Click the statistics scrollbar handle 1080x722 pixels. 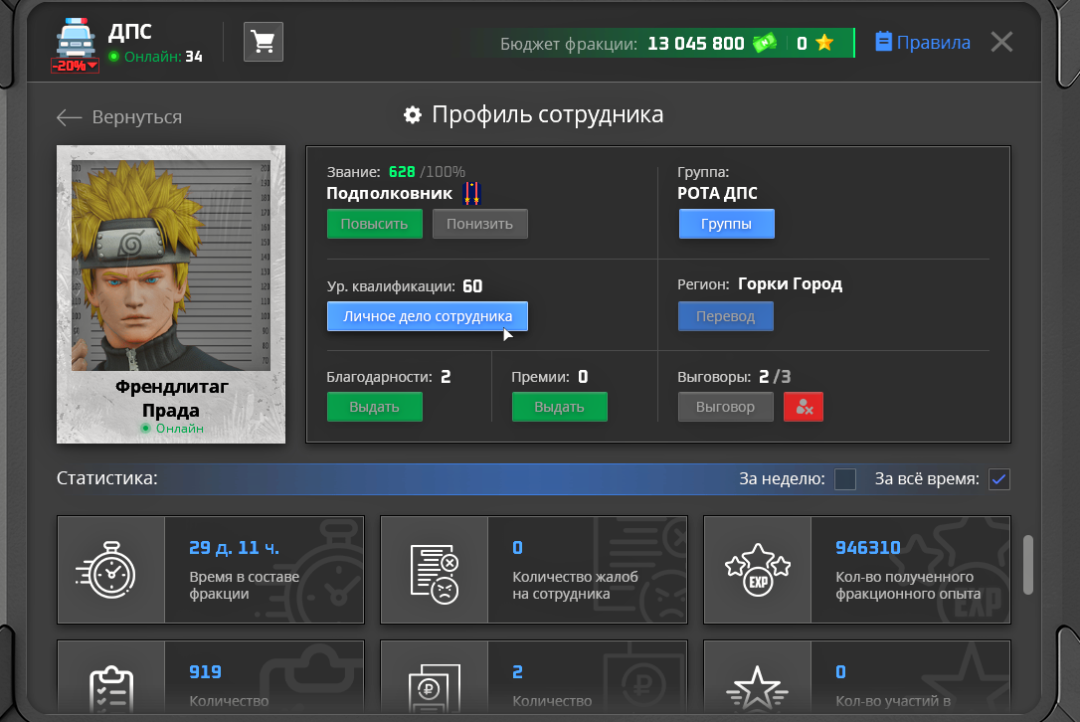(1028, 564)
